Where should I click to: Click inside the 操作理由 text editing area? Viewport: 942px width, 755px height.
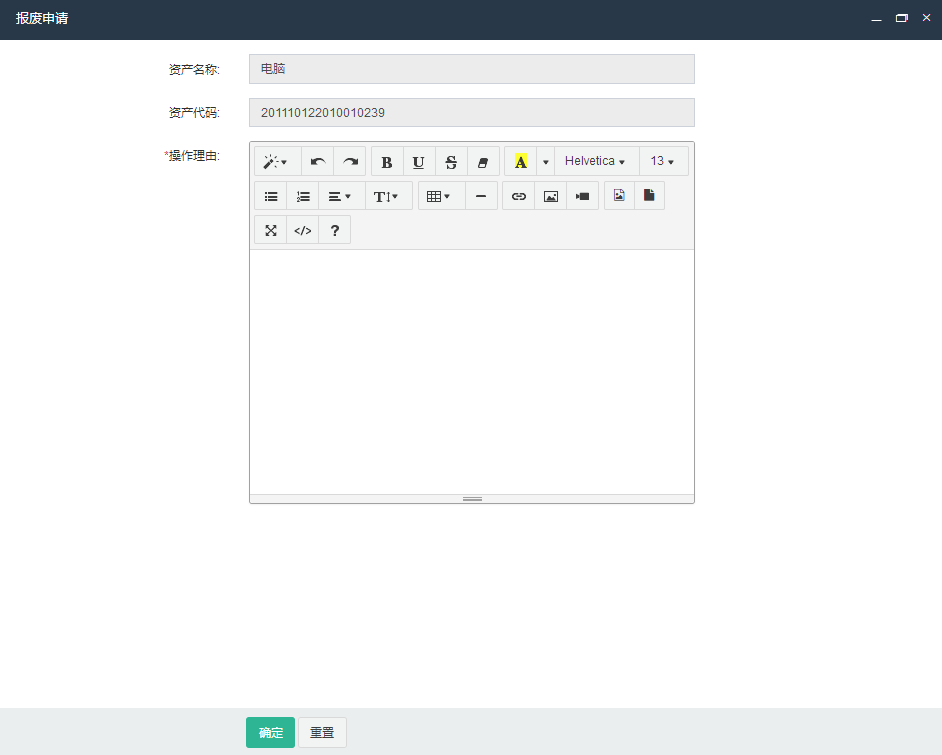(x=471, y=370)
